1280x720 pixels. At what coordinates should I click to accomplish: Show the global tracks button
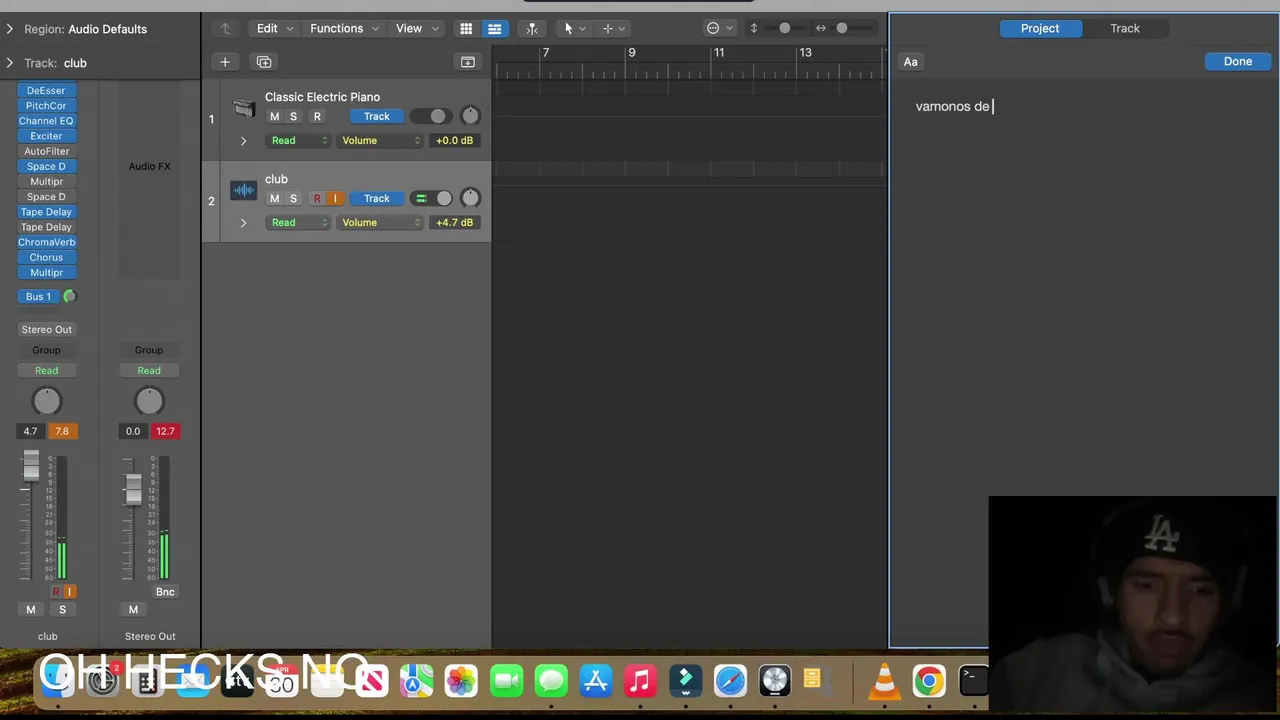coord(467,62)
